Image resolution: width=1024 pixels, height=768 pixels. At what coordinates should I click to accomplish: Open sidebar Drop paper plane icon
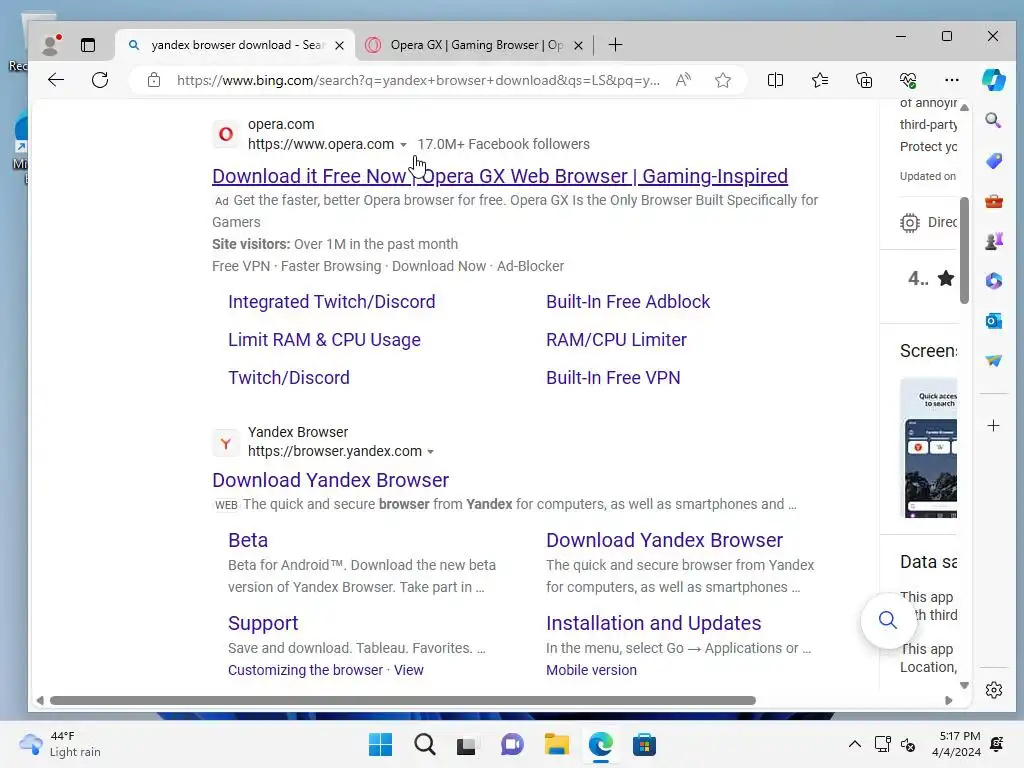(994, 360)
